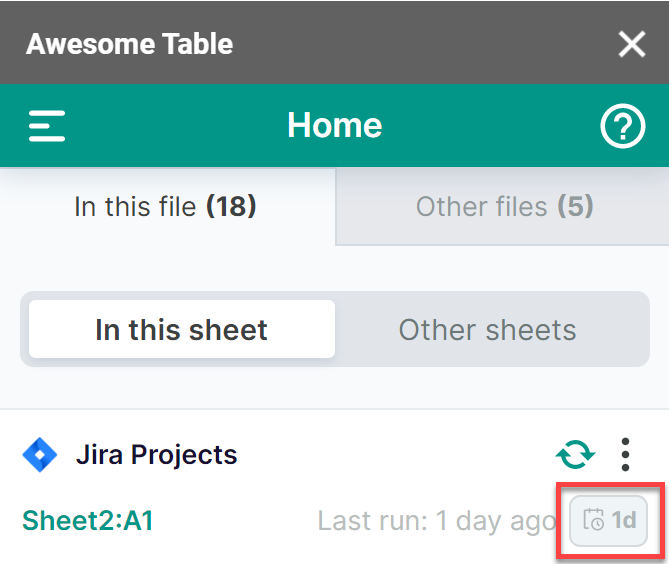
Task: Open the 1d schedule badge
Action: click(x=609, y=521)
